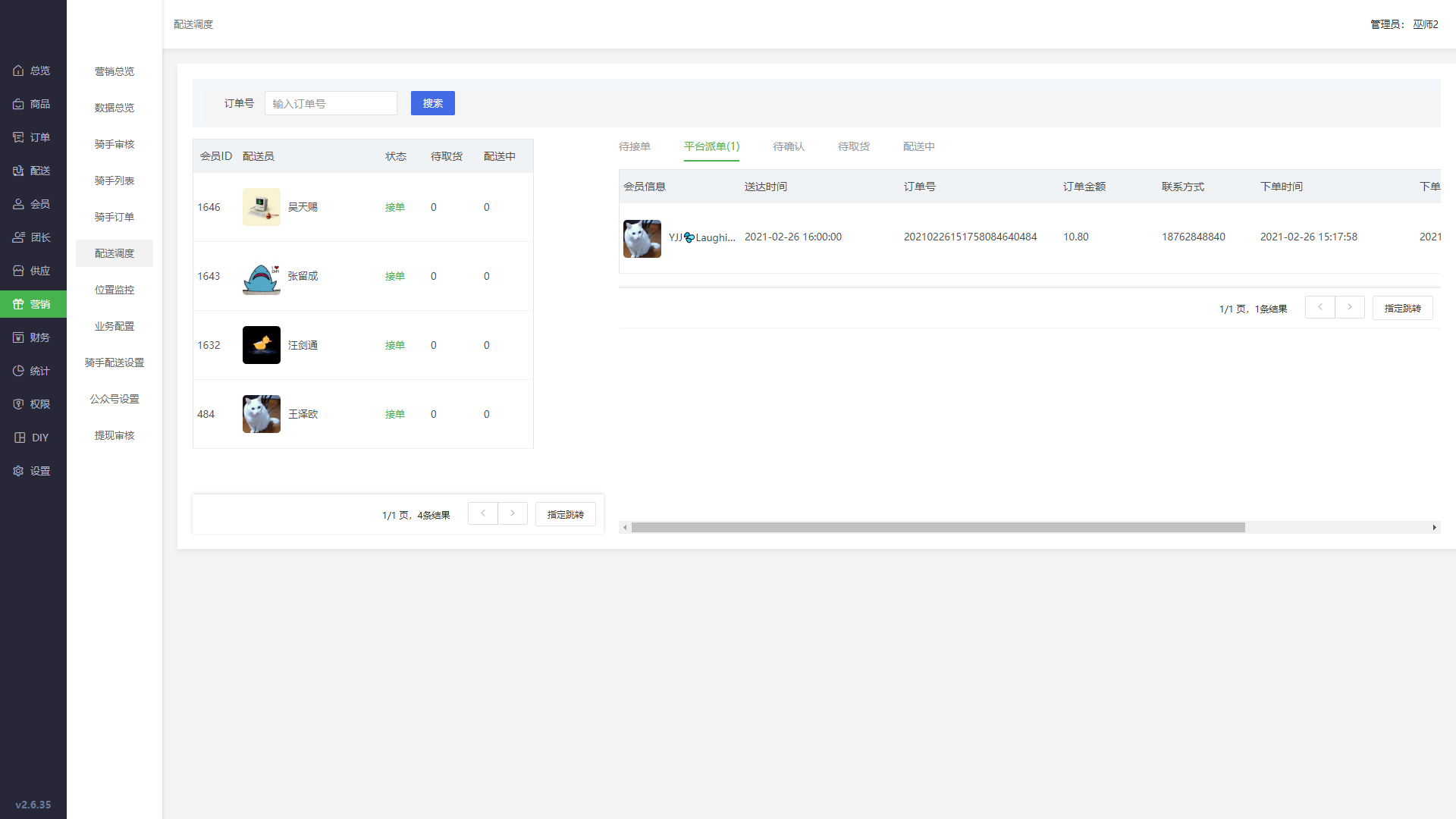Switch to the 待接单 tab
This screenshot has height=819, width=1456.
click(x=635, y=146)
